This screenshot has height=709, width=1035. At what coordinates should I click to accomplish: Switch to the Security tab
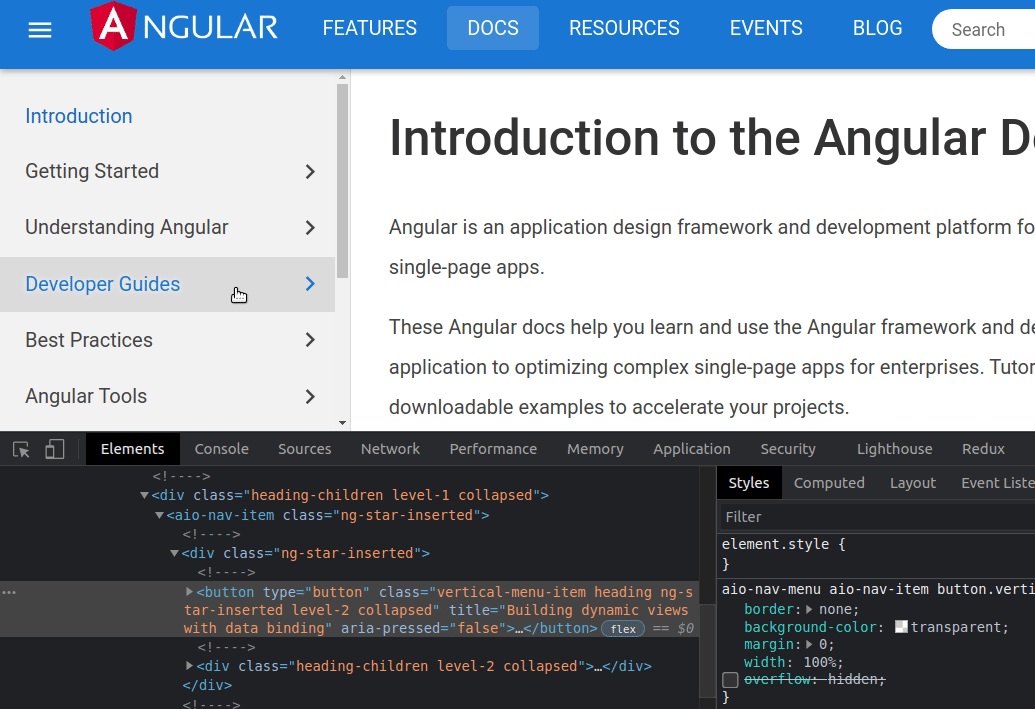point(788,449)
